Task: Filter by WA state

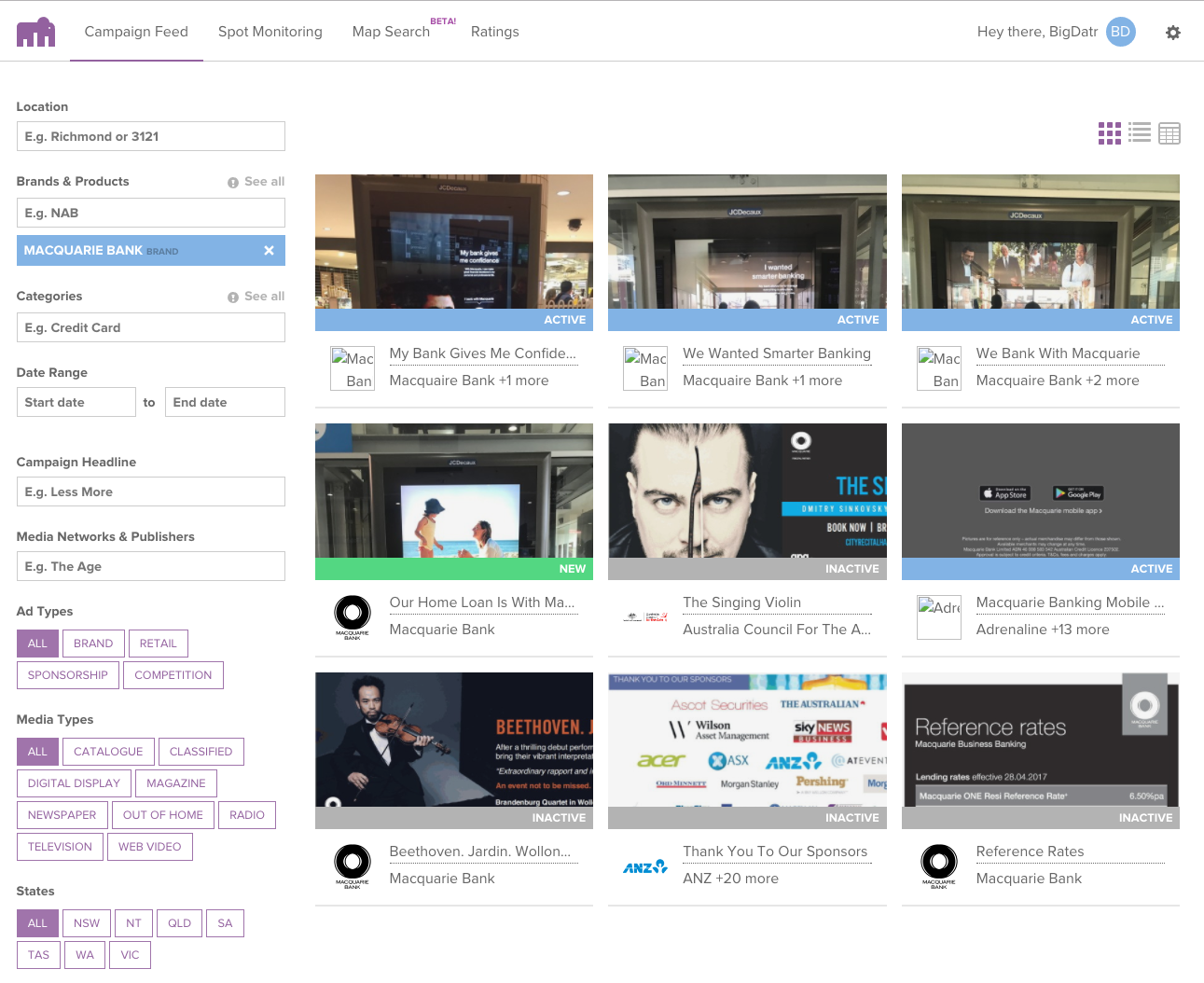Action: point(85,955)
